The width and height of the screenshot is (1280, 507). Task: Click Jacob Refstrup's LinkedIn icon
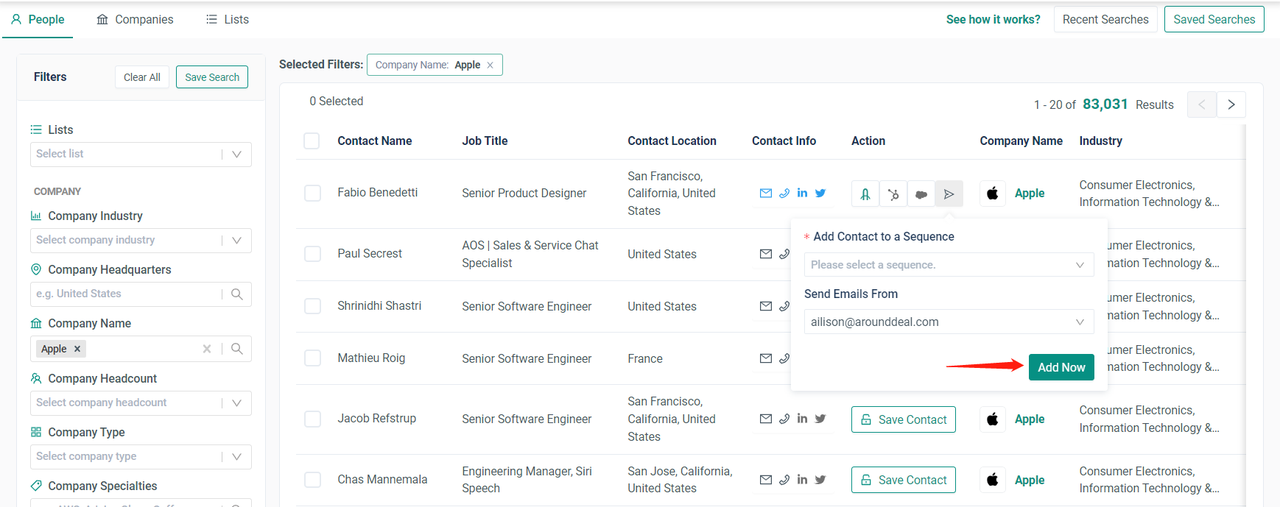coord(802,419)
